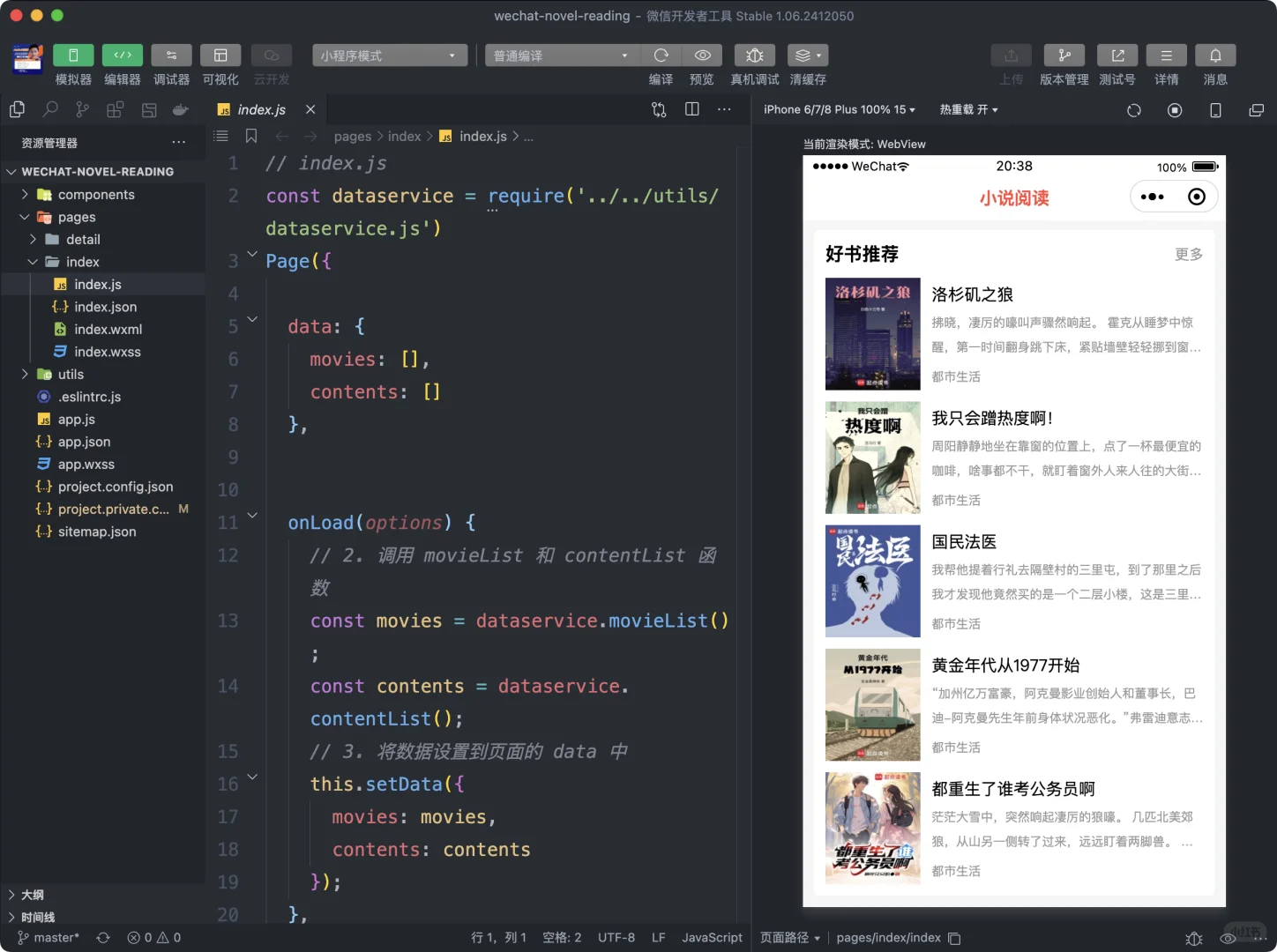
Task: Click the layout panel icon in activity bar
Action: [149, 109]
